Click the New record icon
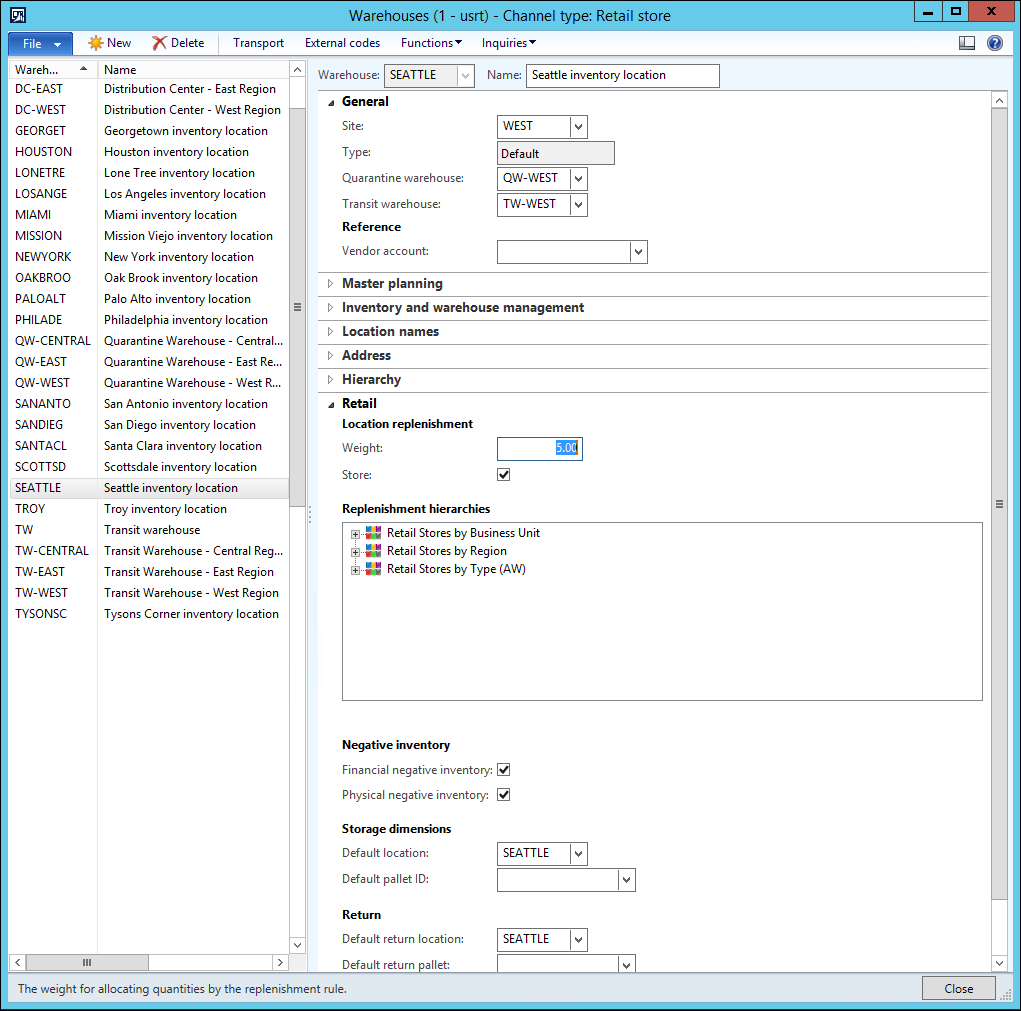Image resolution: width=1021 pixels, height=1011 pixels. [96, 43]
